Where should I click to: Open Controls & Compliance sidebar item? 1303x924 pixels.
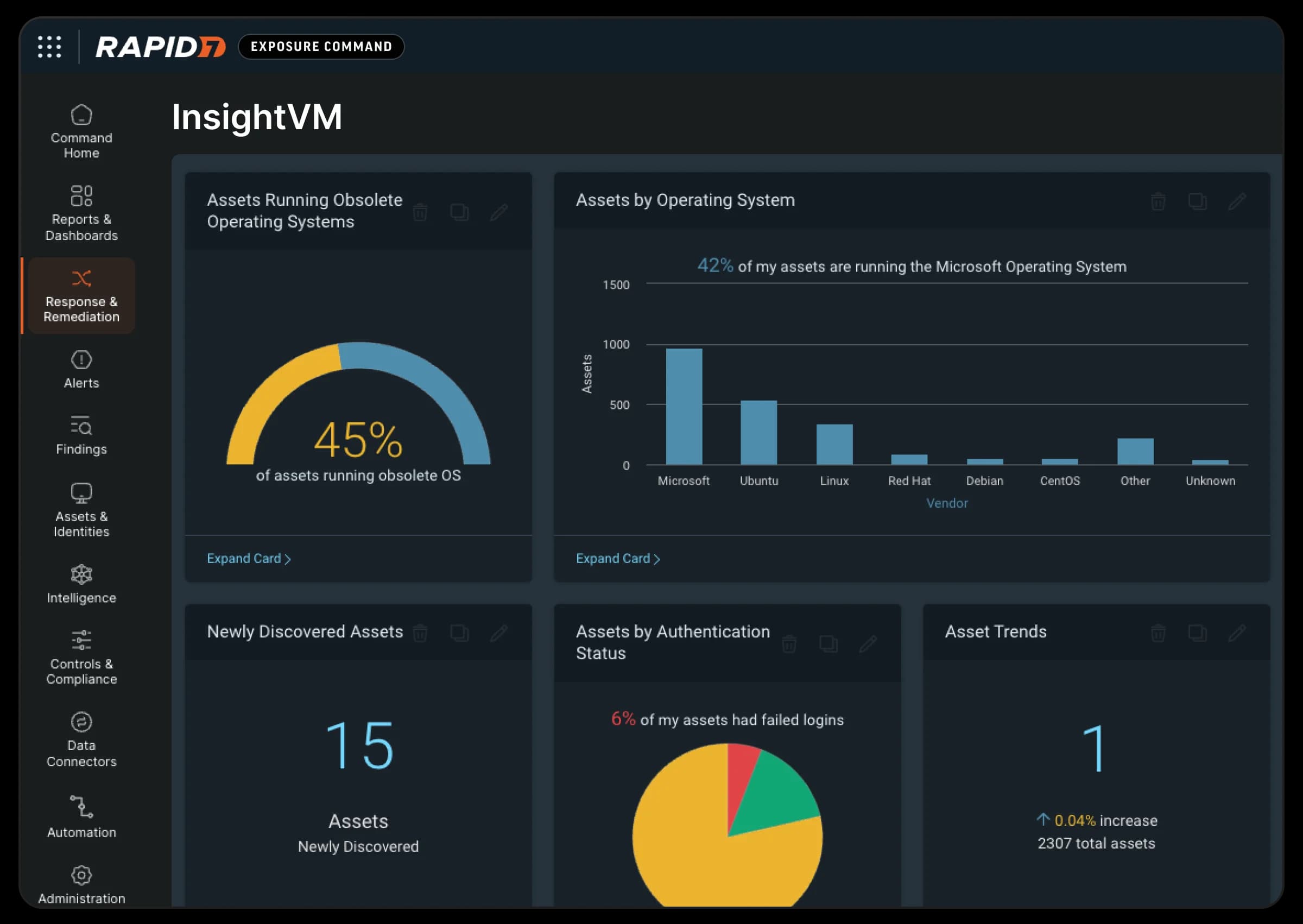[81, 657]
